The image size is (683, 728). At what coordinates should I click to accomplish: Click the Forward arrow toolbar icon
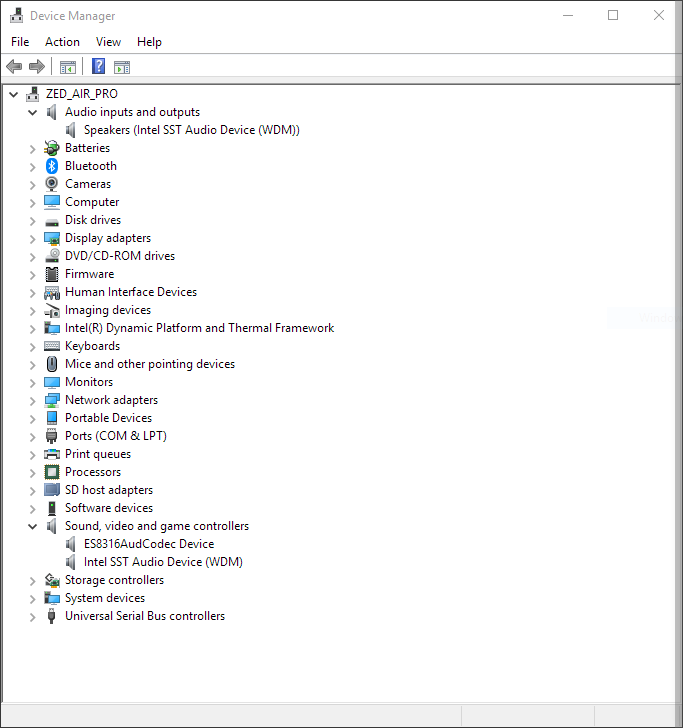[37, 67]
